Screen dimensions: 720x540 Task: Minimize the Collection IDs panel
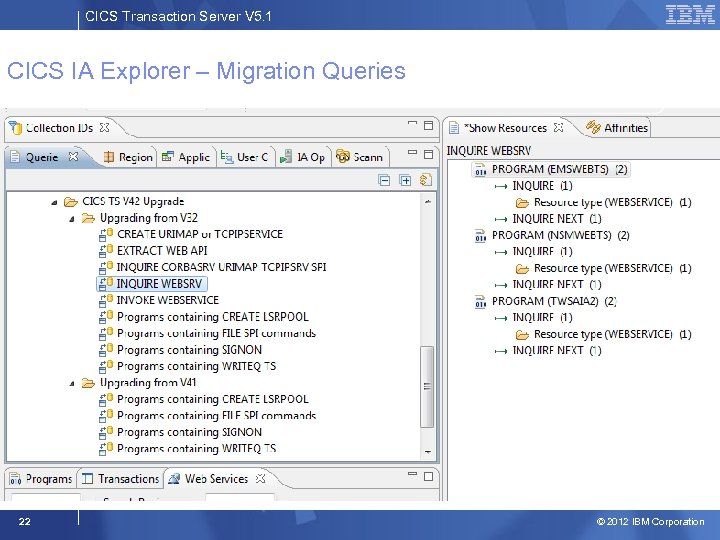(412, 123)
